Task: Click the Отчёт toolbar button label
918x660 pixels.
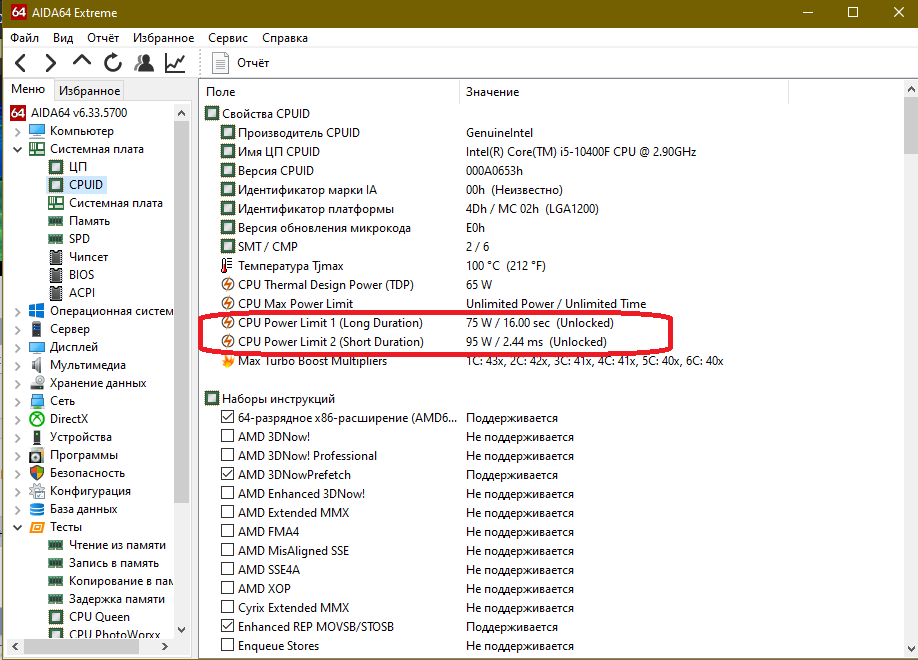Action: (x=253, y=63)
